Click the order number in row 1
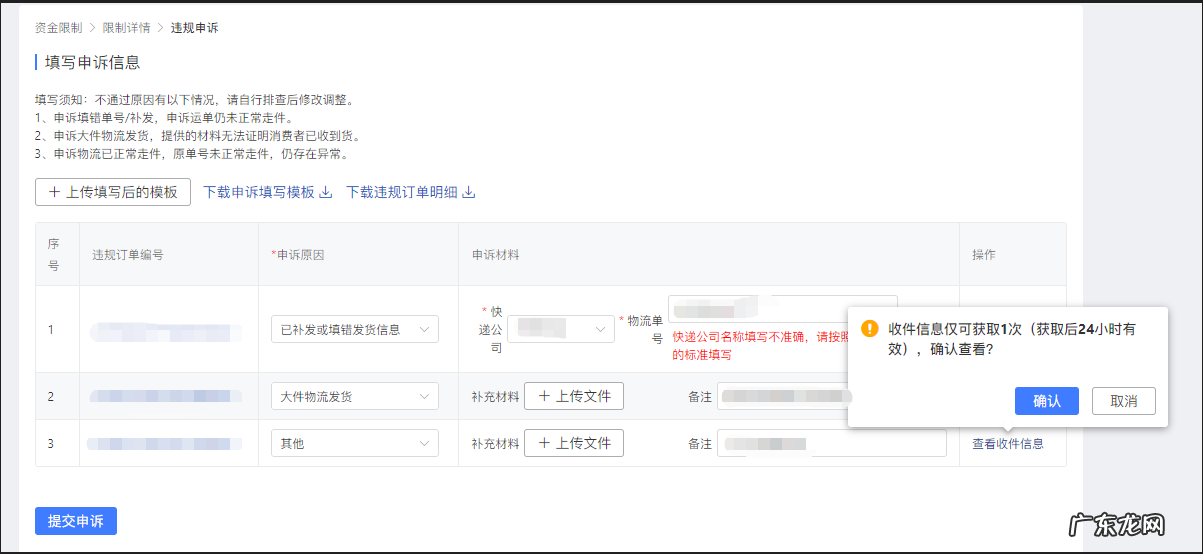 (x=166, y=332)
